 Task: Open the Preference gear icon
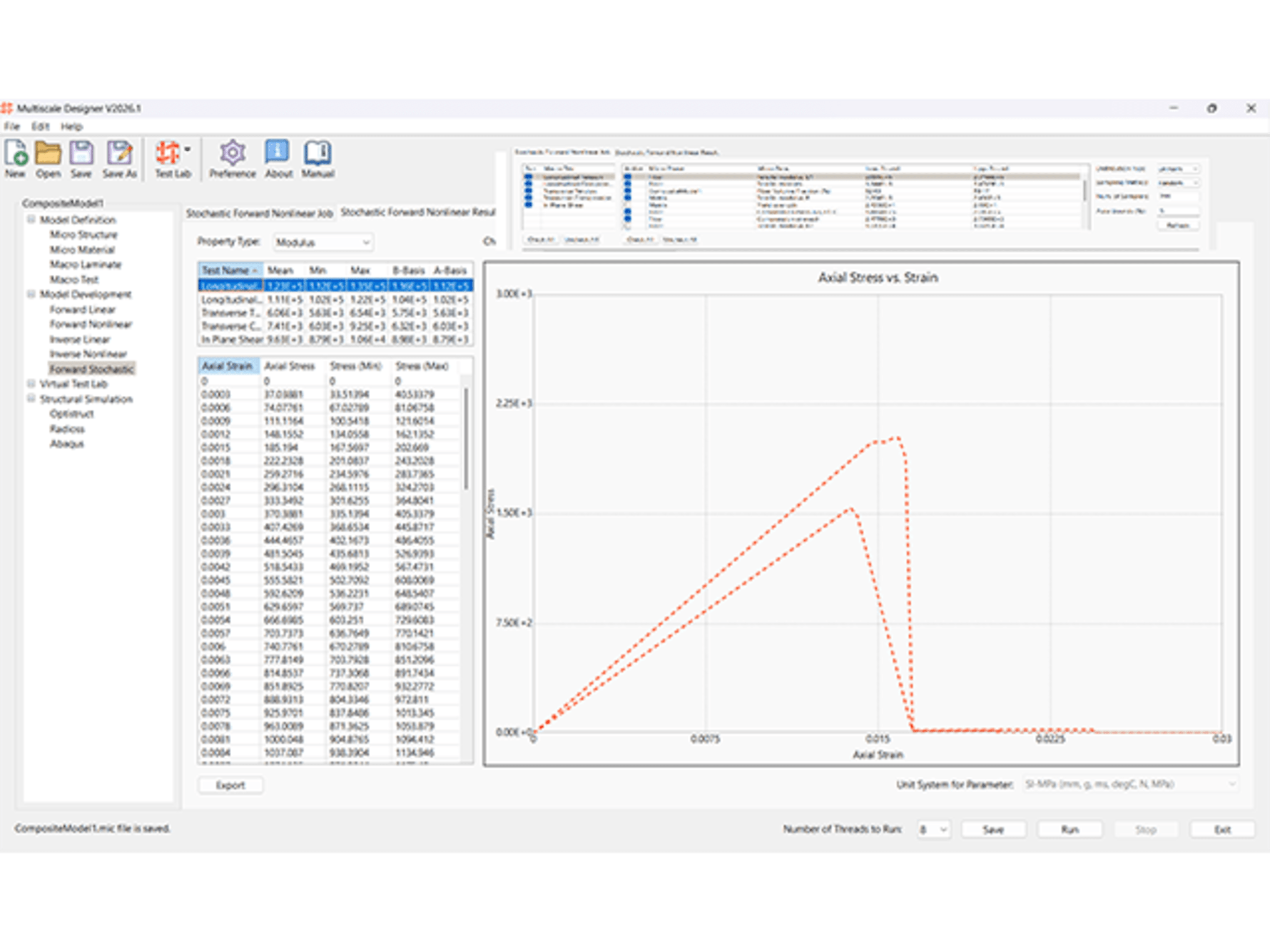pyautogui.click(x=233, y=153)
